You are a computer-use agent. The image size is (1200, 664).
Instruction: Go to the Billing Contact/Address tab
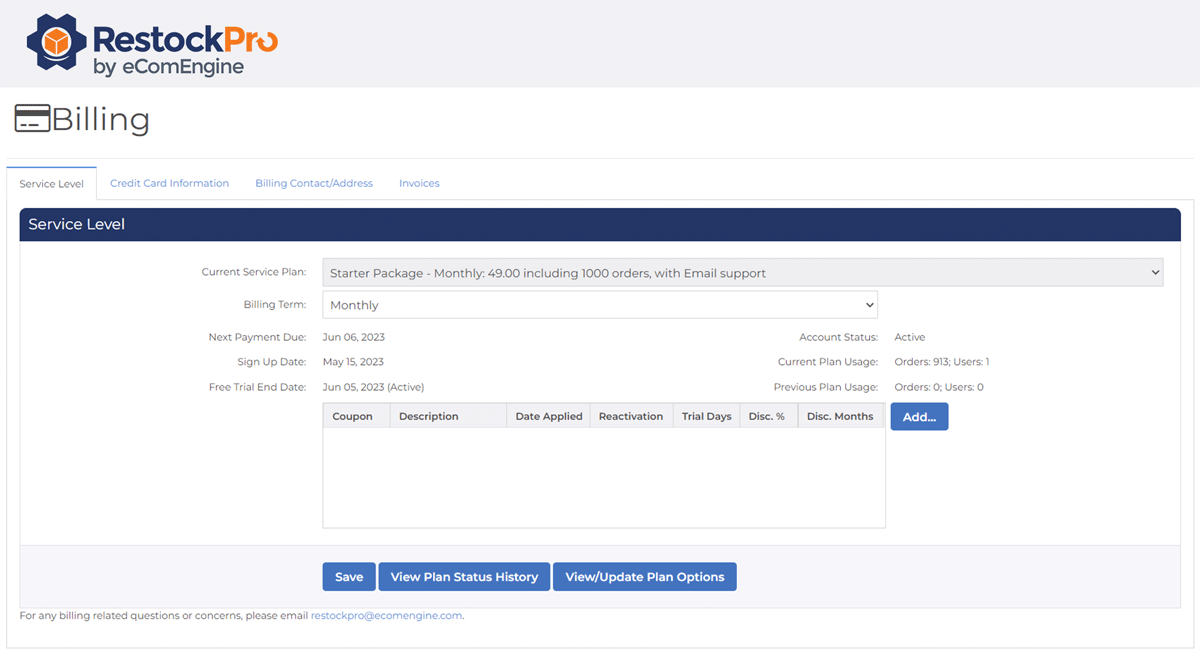[314, 184]
